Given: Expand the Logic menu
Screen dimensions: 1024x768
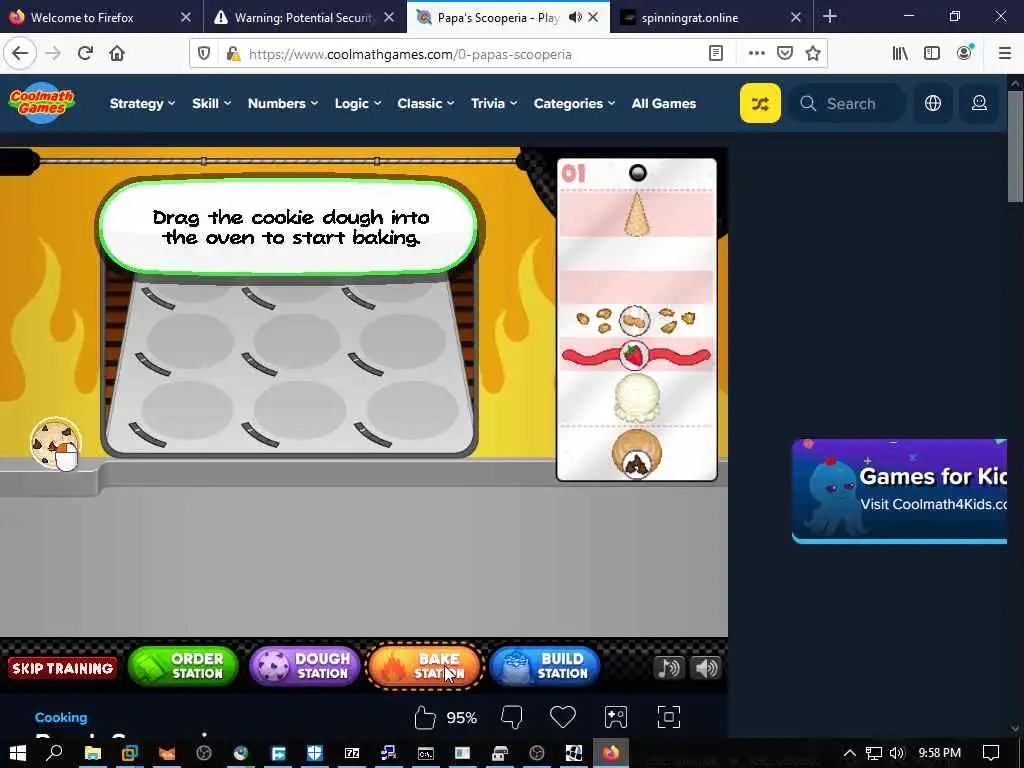Looking at the screenshot, I should [x=358, y=103].
